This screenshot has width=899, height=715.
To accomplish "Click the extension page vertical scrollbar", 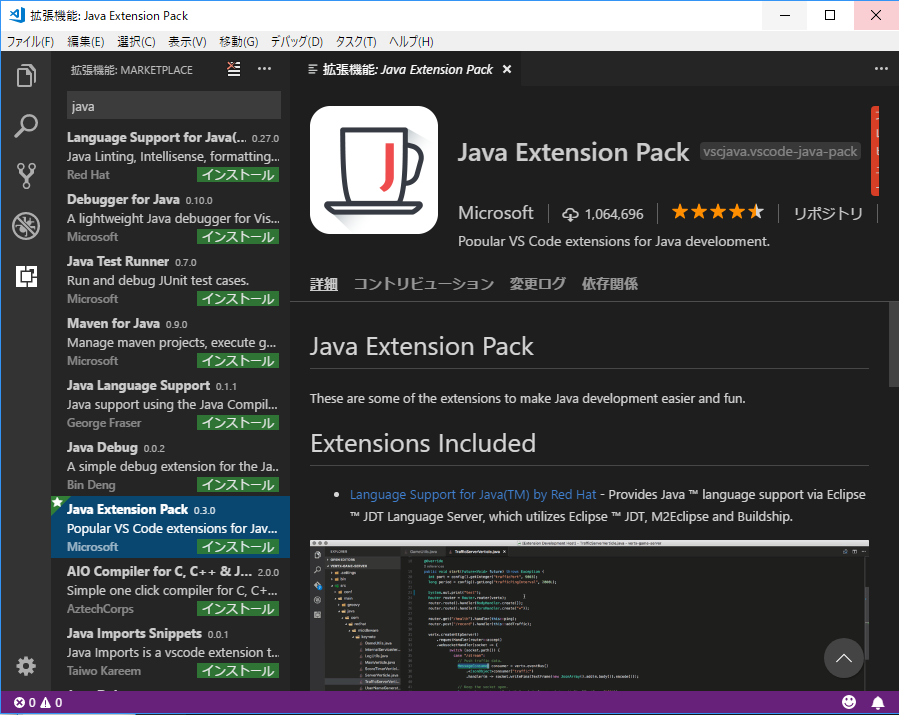I will (893, 344).
